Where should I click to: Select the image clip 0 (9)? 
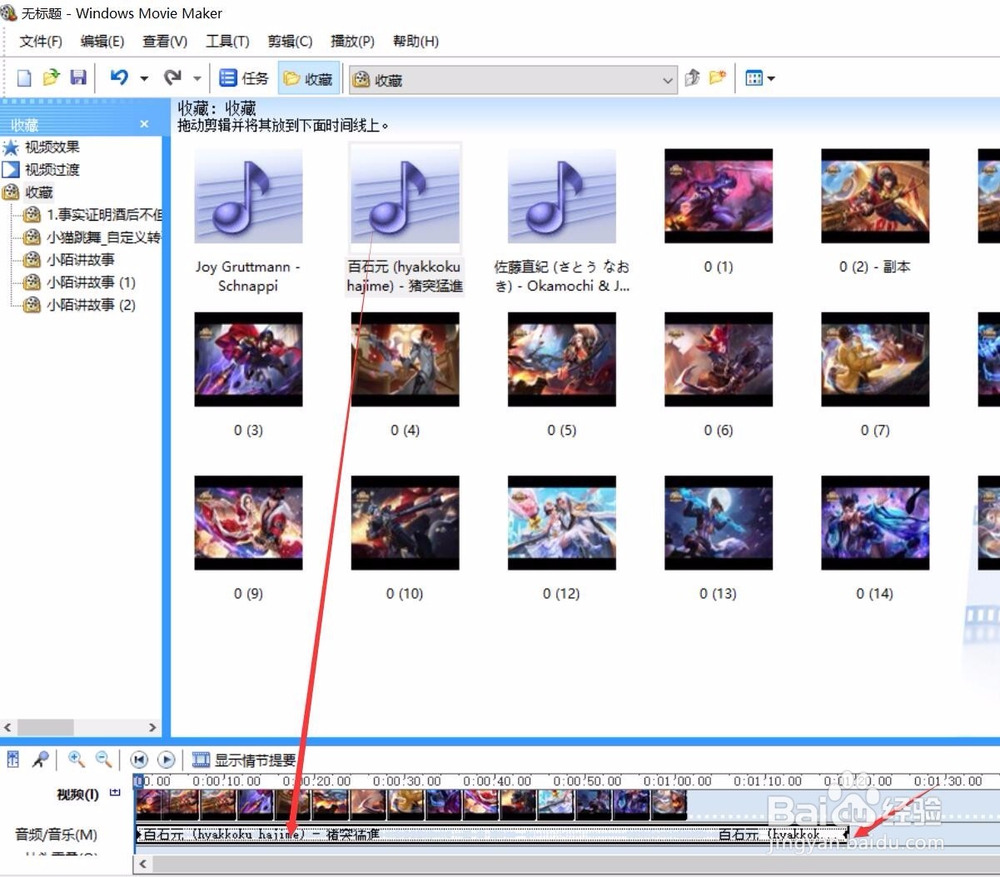click(x=248, y=523)
